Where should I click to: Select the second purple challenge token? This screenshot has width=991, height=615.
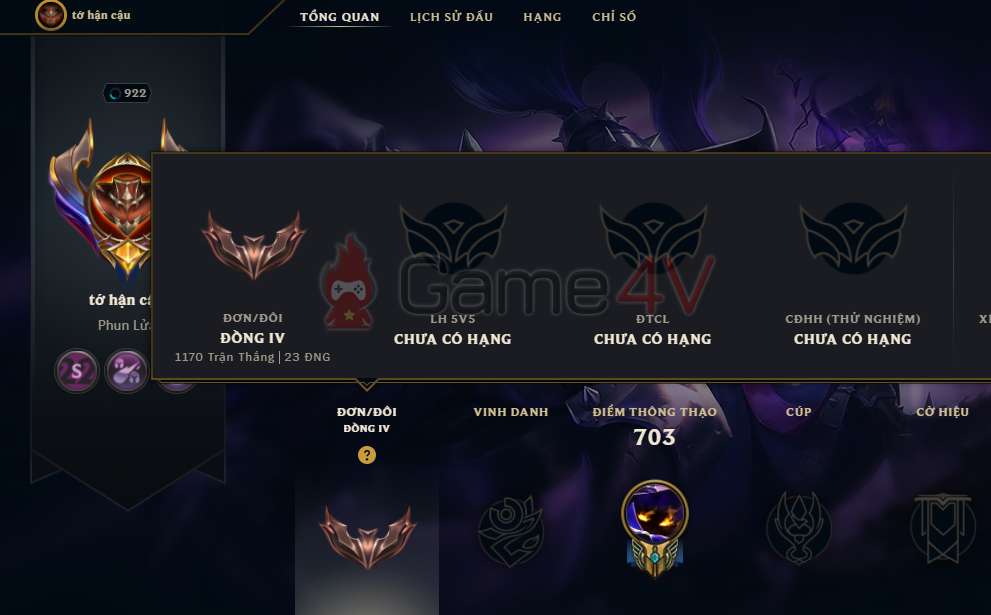126,371
